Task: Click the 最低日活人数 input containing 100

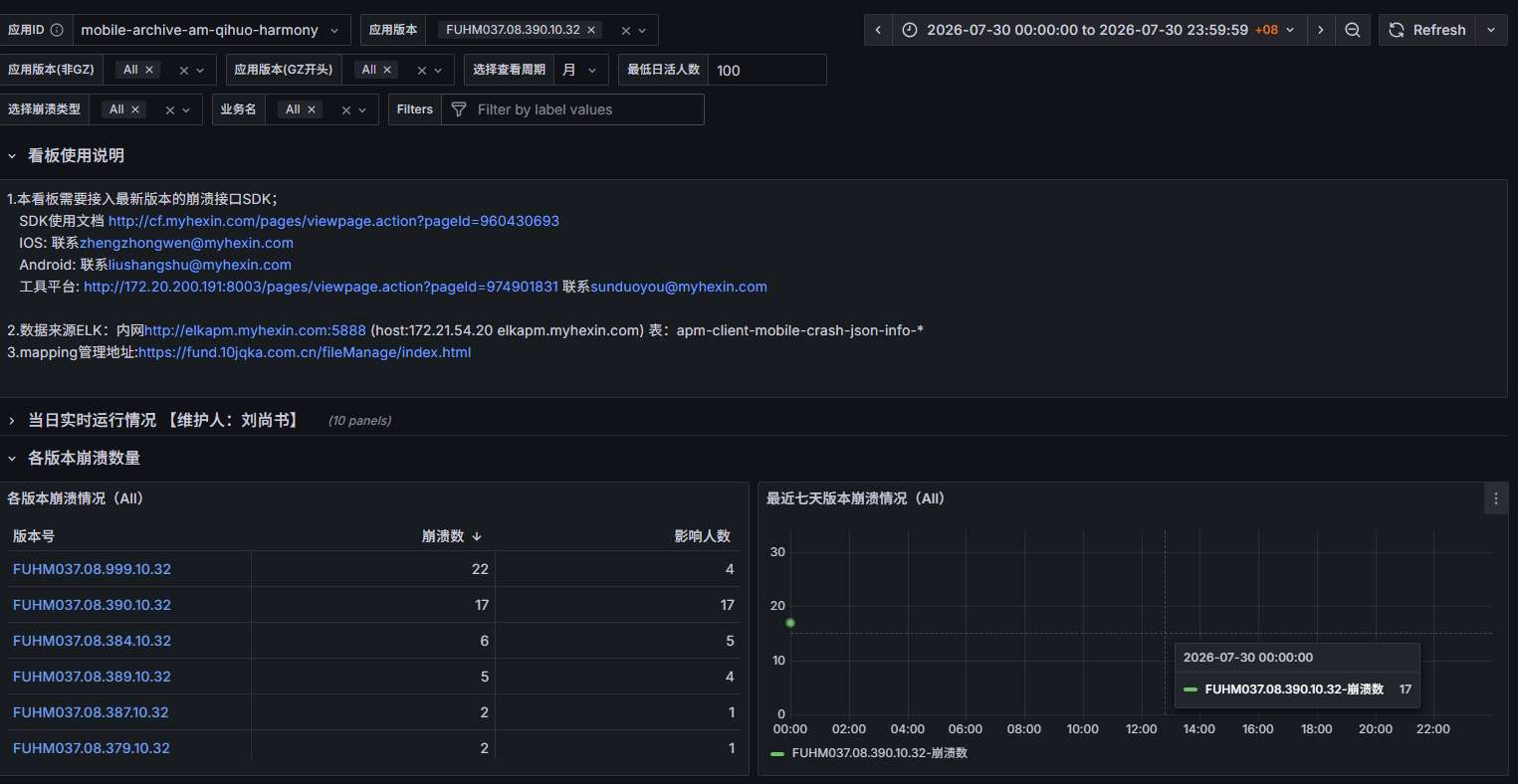Action: (x=766, y=70)
